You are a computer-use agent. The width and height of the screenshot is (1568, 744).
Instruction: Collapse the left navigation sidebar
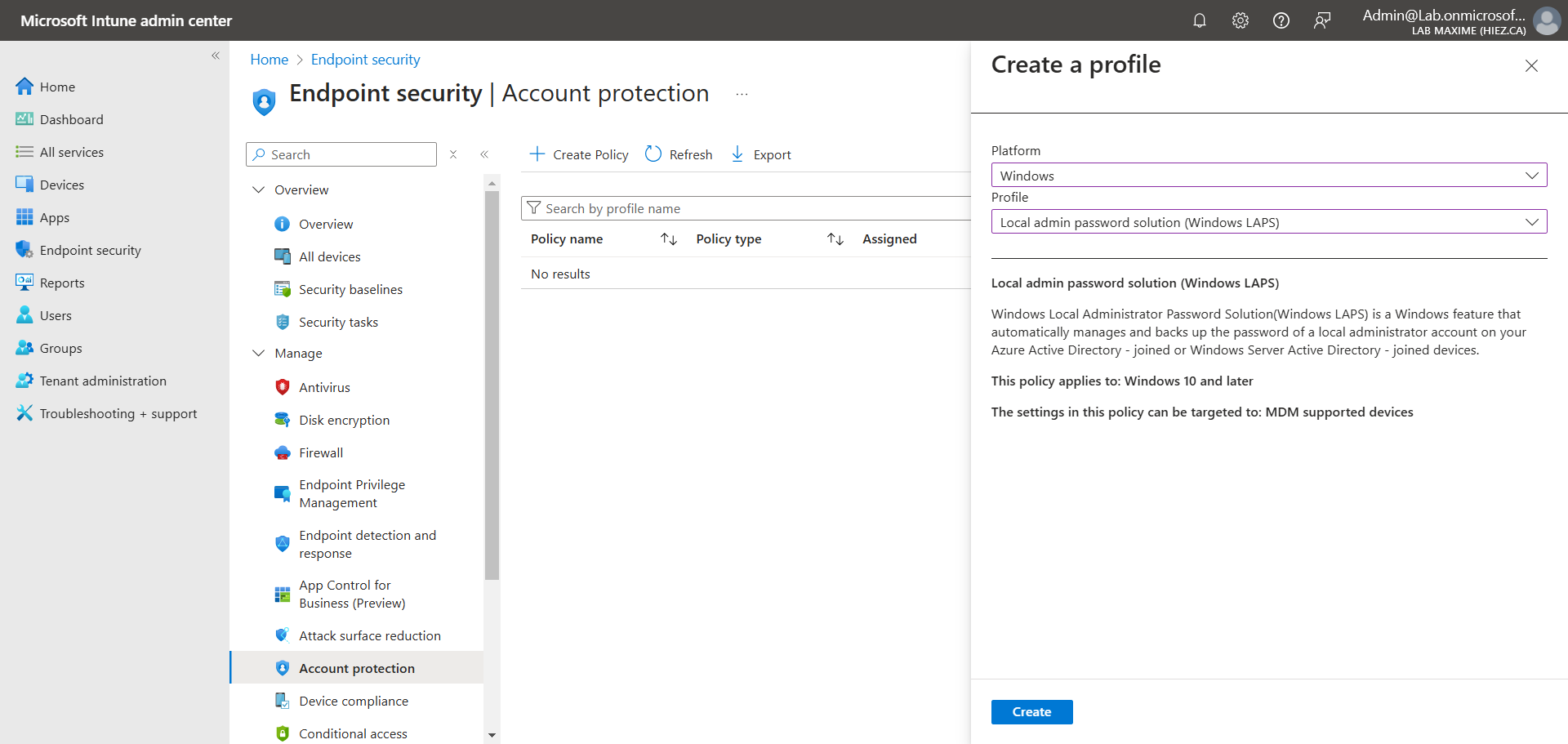tap(216, 56)
